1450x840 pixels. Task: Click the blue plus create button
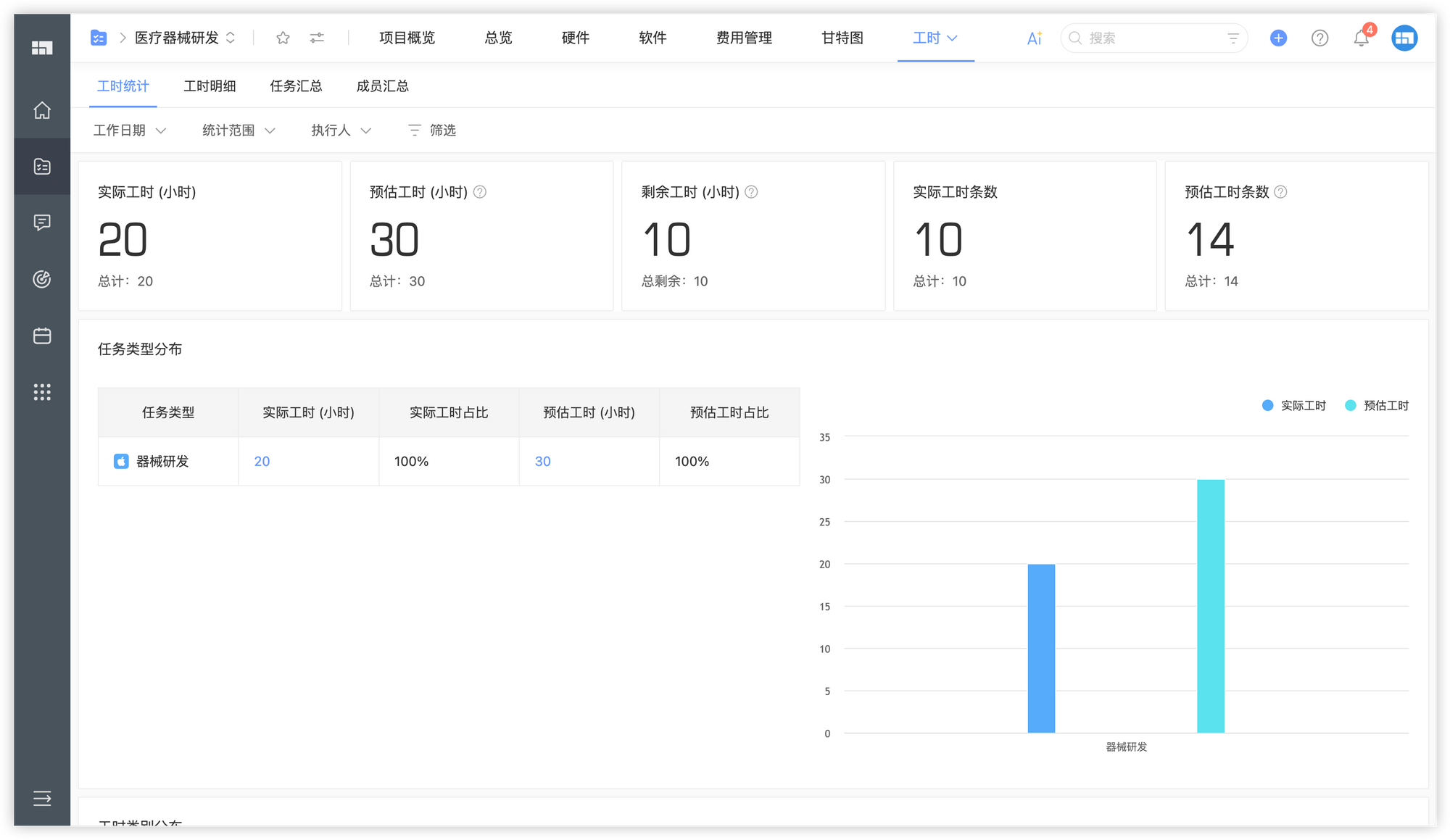1278,38
